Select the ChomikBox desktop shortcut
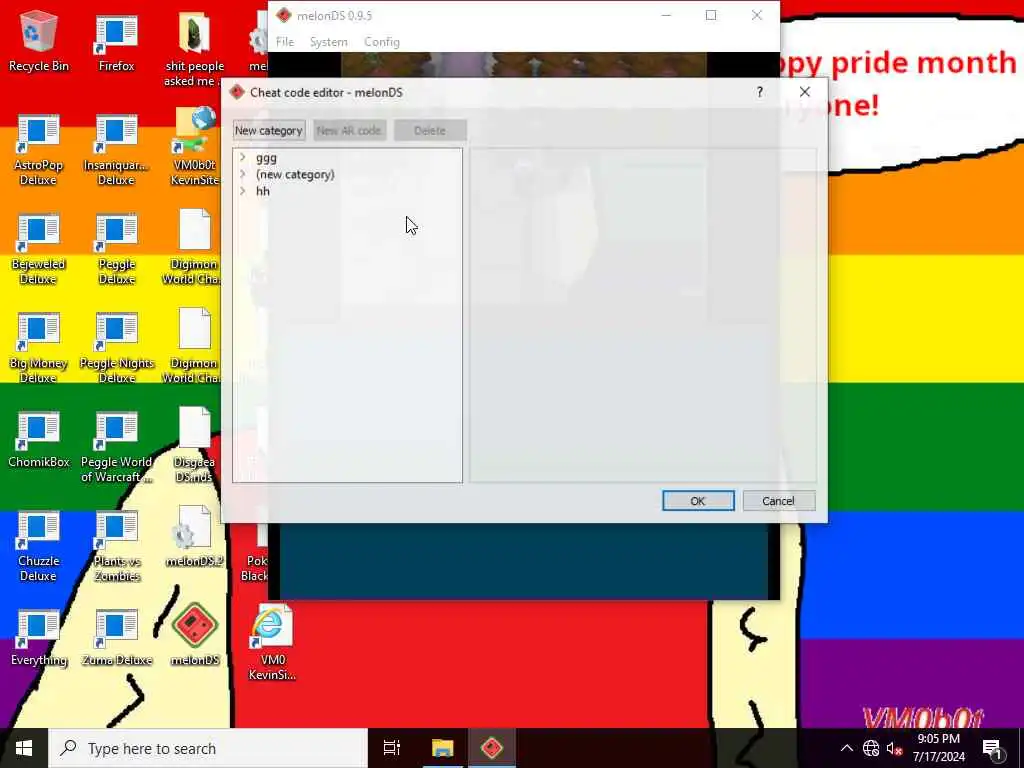Screen dimensions: 1024x768 coord(39,439)
